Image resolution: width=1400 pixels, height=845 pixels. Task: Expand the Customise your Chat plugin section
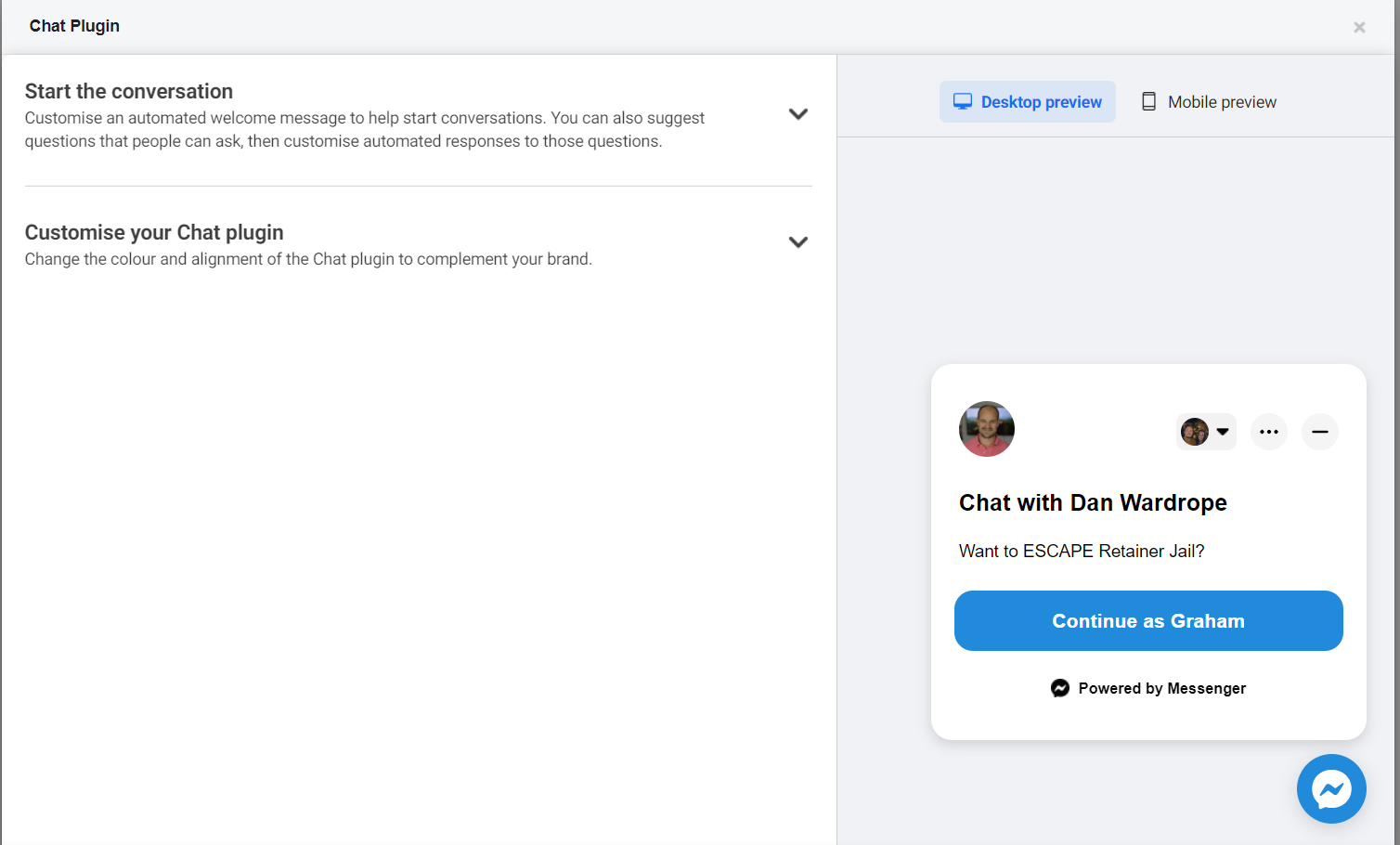coord(797,241)
